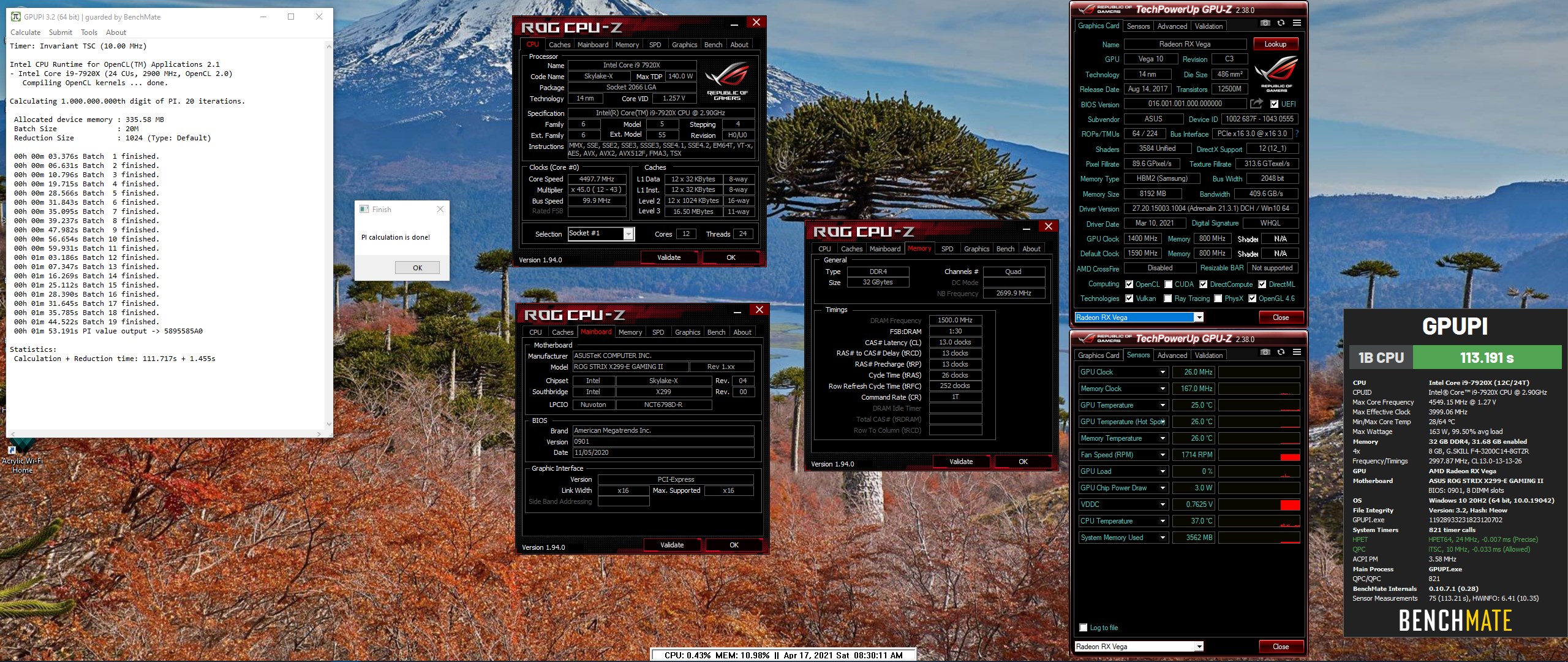
Task: Open the Submit menu in GPUPI
Action: coord(61,32)
